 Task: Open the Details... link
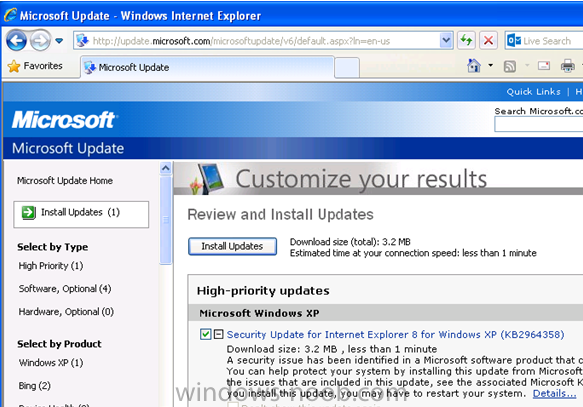pos(554,393)
